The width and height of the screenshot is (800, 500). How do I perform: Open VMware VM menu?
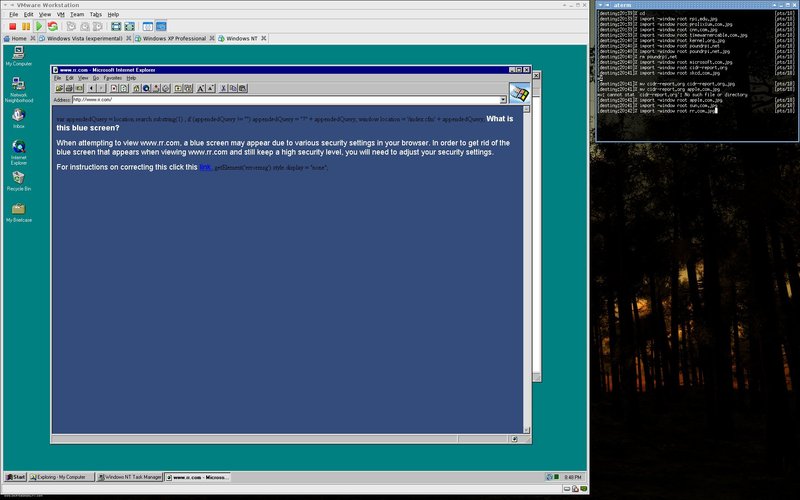(61, 14)
